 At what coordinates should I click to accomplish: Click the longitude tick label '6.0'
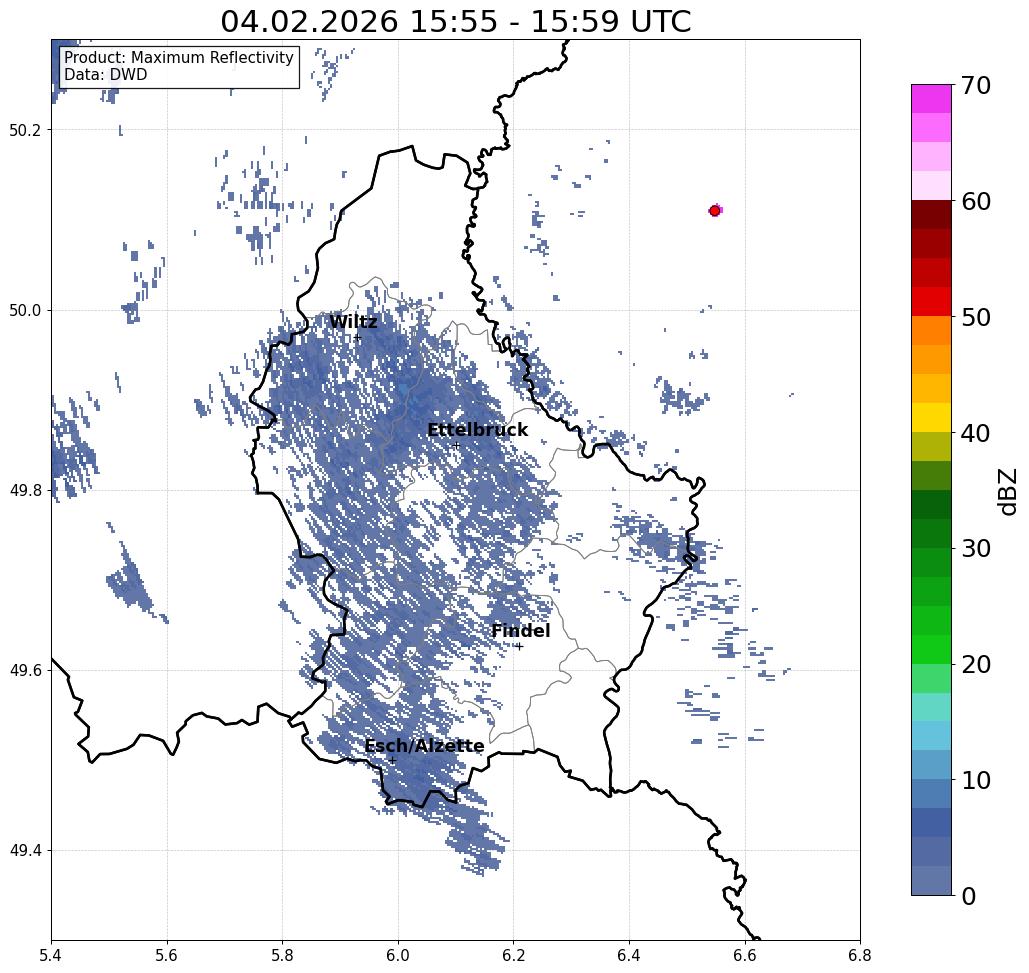pyautogui.click(x=398, y=955)
